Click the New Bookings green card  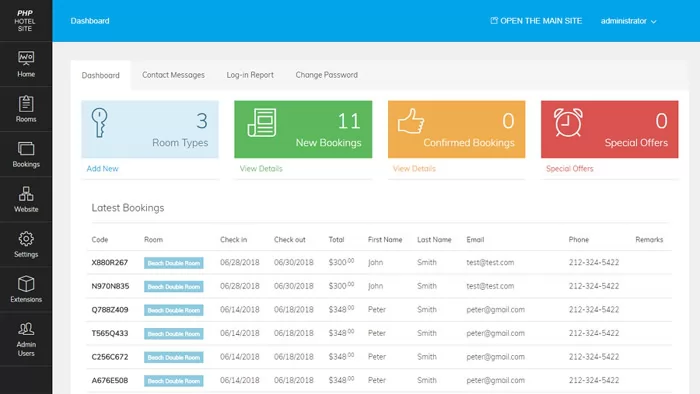303,129
